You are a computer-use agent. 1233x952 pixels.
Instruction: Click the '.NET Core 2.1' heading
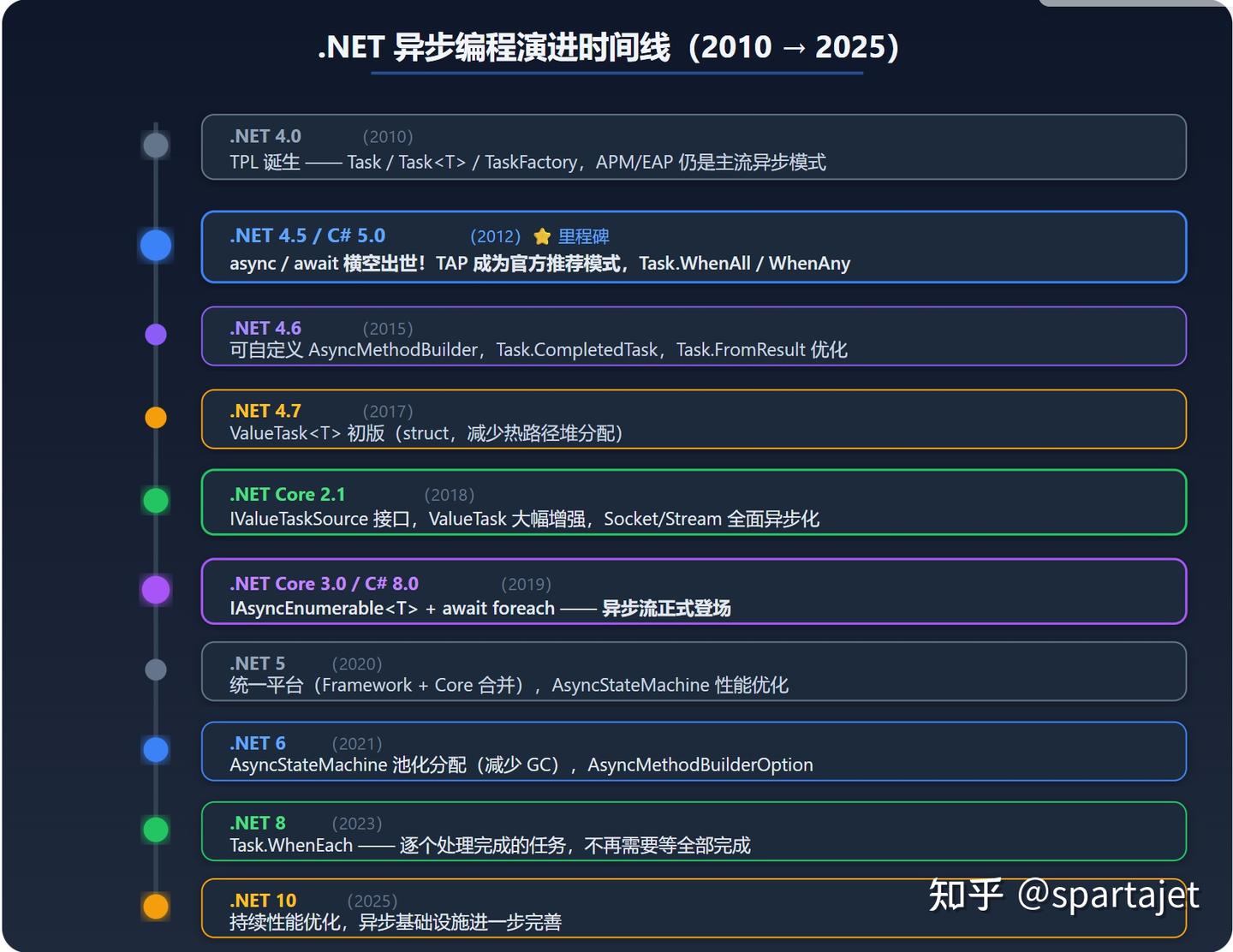[288, 494]
